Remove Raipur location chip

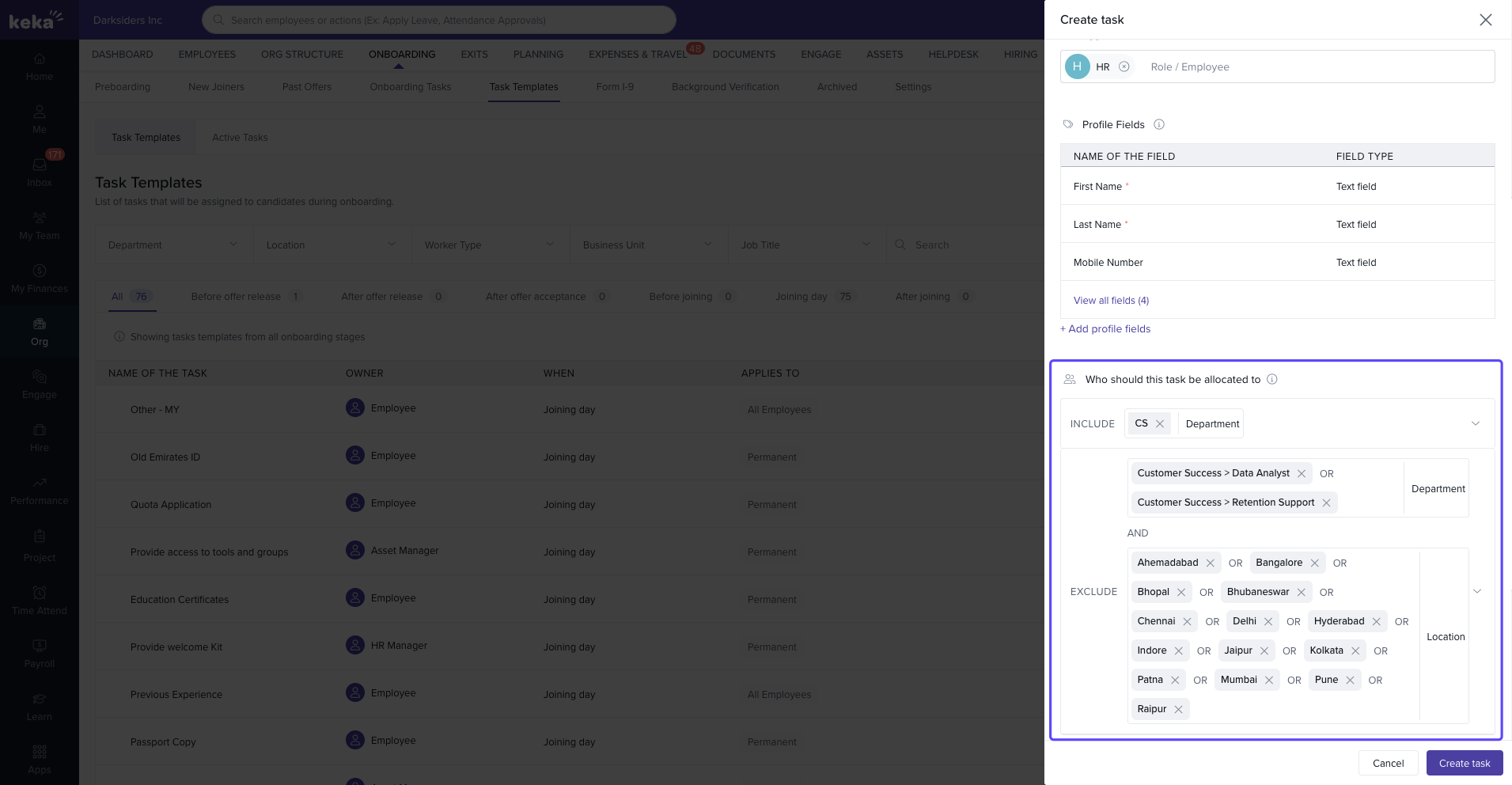coord(1178,710)
